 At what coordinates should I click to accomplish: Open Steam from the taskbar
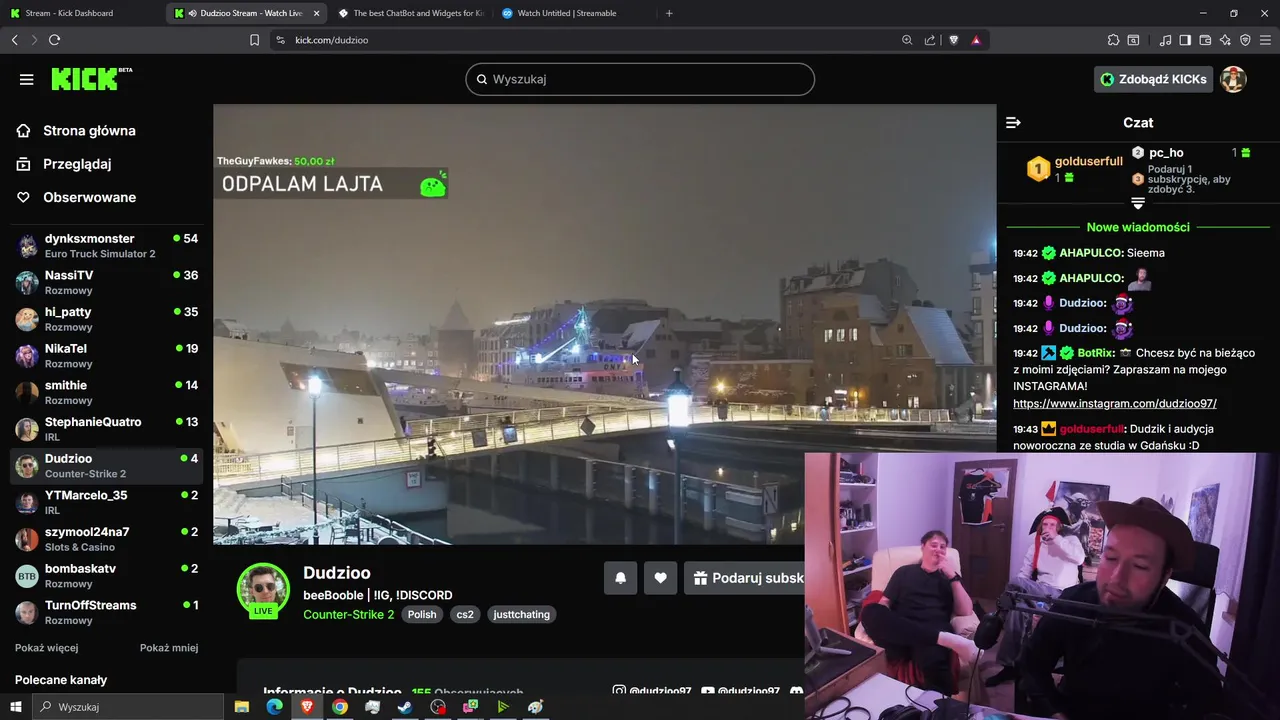(x=405, y=707)
